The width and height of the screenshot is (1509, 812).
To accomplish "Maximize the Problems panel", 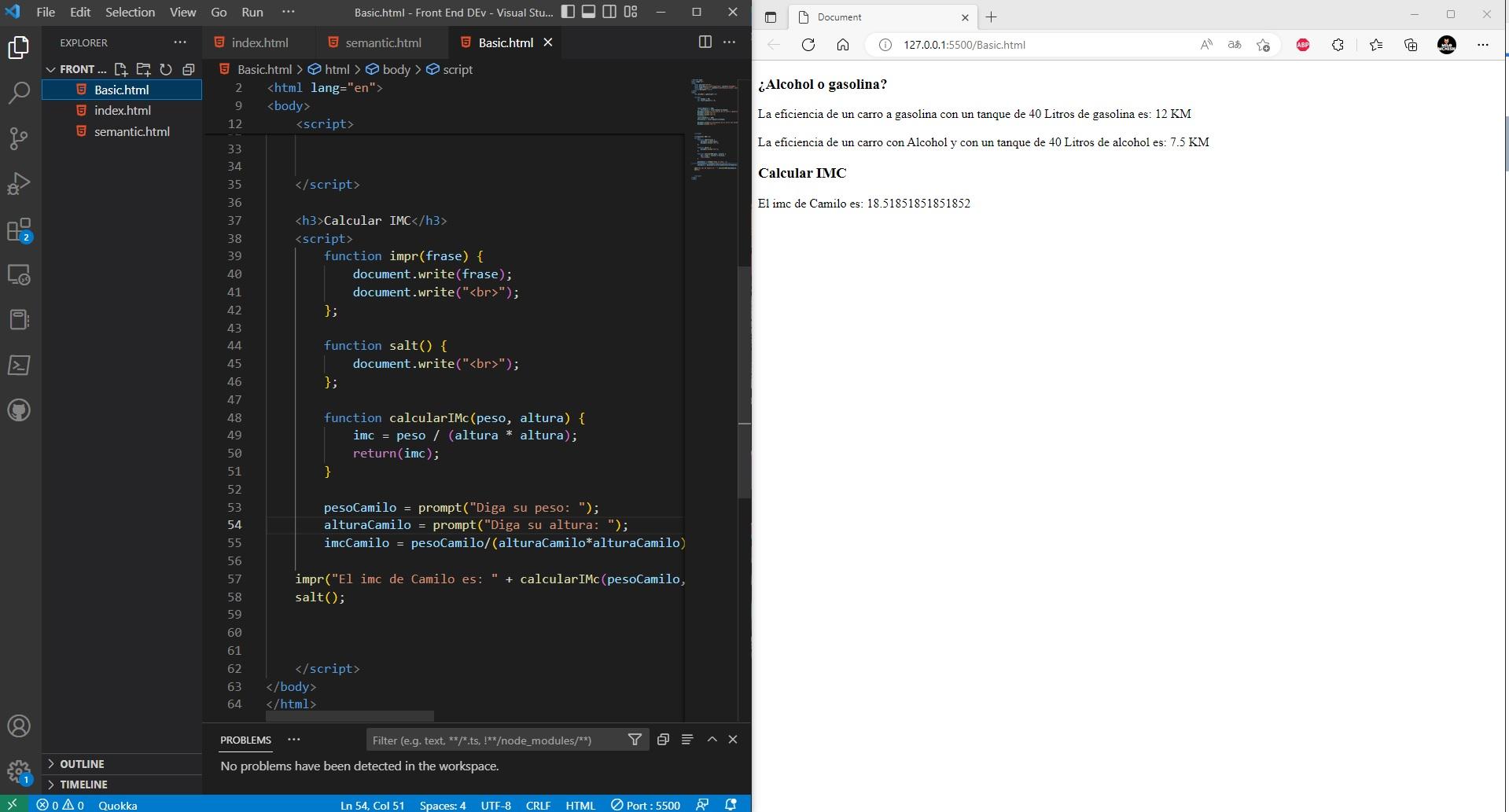I will click(x=712, y=740).
